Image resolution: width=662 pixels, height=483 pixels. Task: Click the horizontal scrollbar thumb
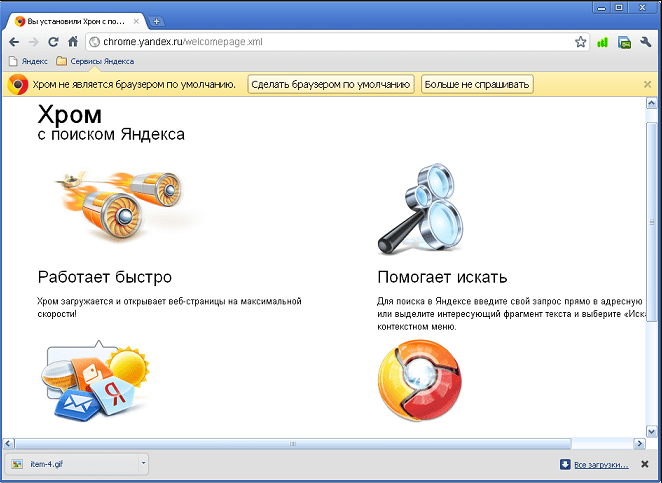coord(290,443)
